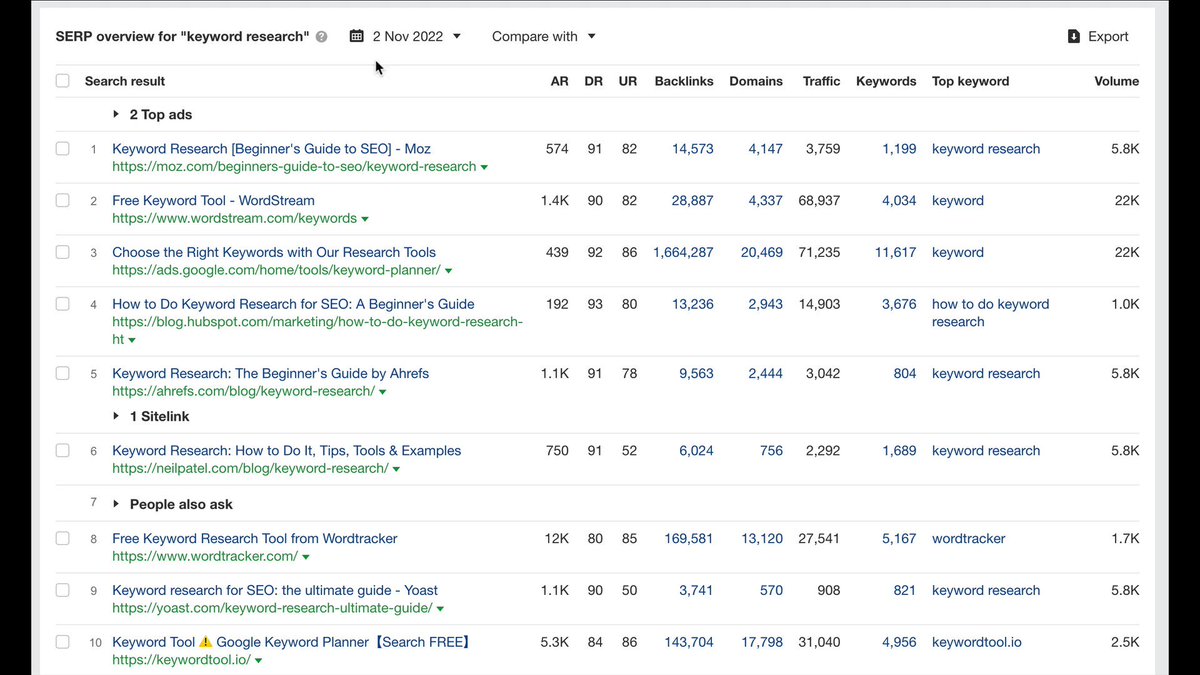Open domains count 17,798 for keywordtool.io

click(x=762, y=643)
